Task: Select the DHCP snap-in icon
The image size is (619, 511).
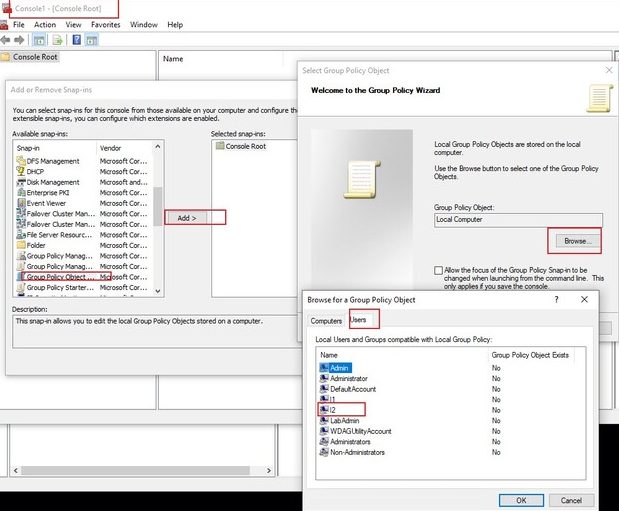Action: (20, 171)
